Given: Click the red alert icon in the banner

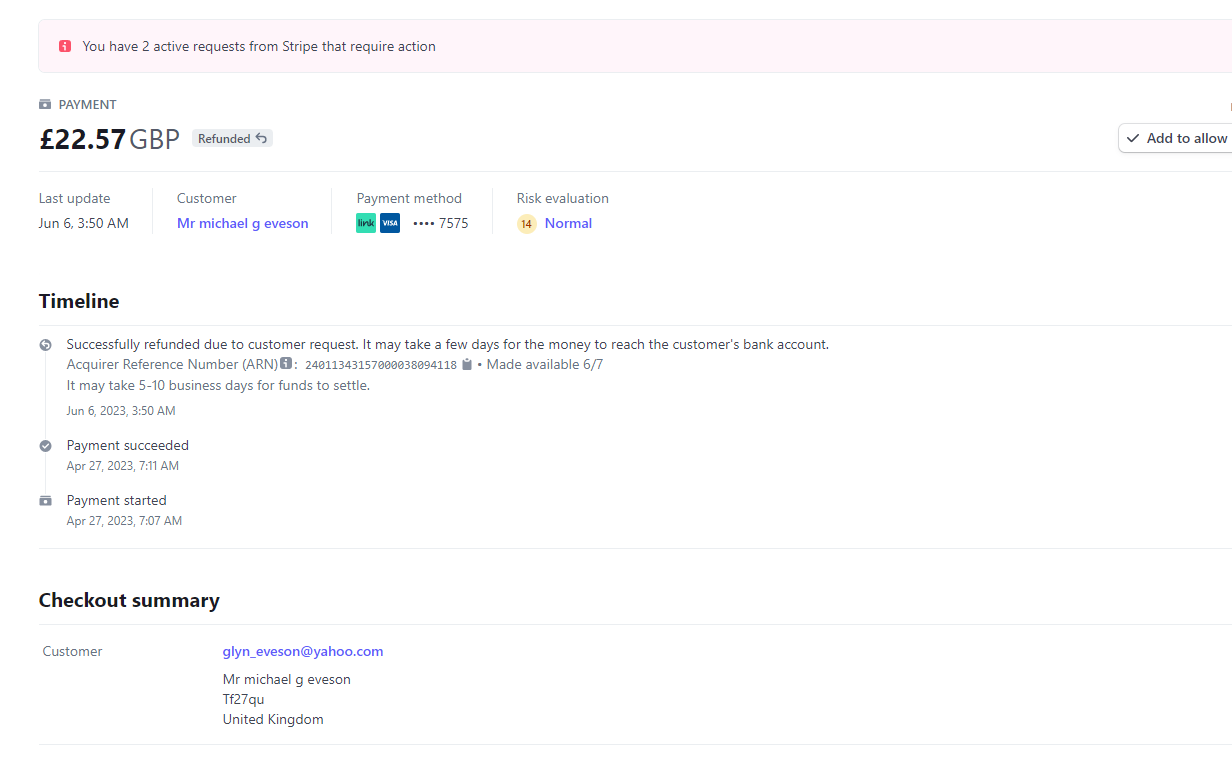Looking at the screenshot, I should [65, 46].
